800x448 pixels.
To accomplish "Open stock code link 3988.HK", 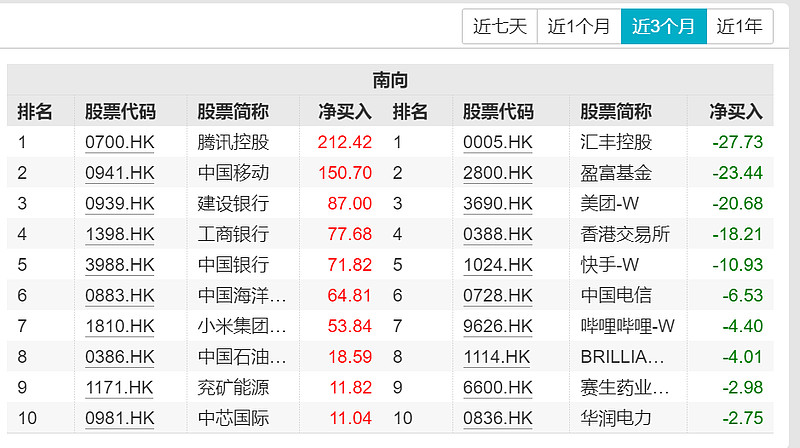I will point(119,264).
